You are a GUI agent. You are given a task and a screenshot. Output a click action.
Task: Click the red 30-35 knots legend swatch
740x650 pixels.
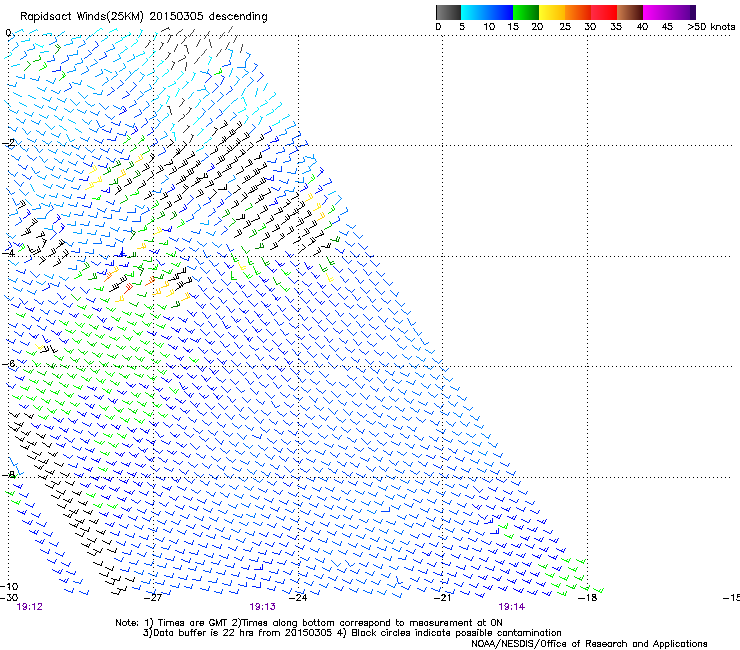click(604, 12)
